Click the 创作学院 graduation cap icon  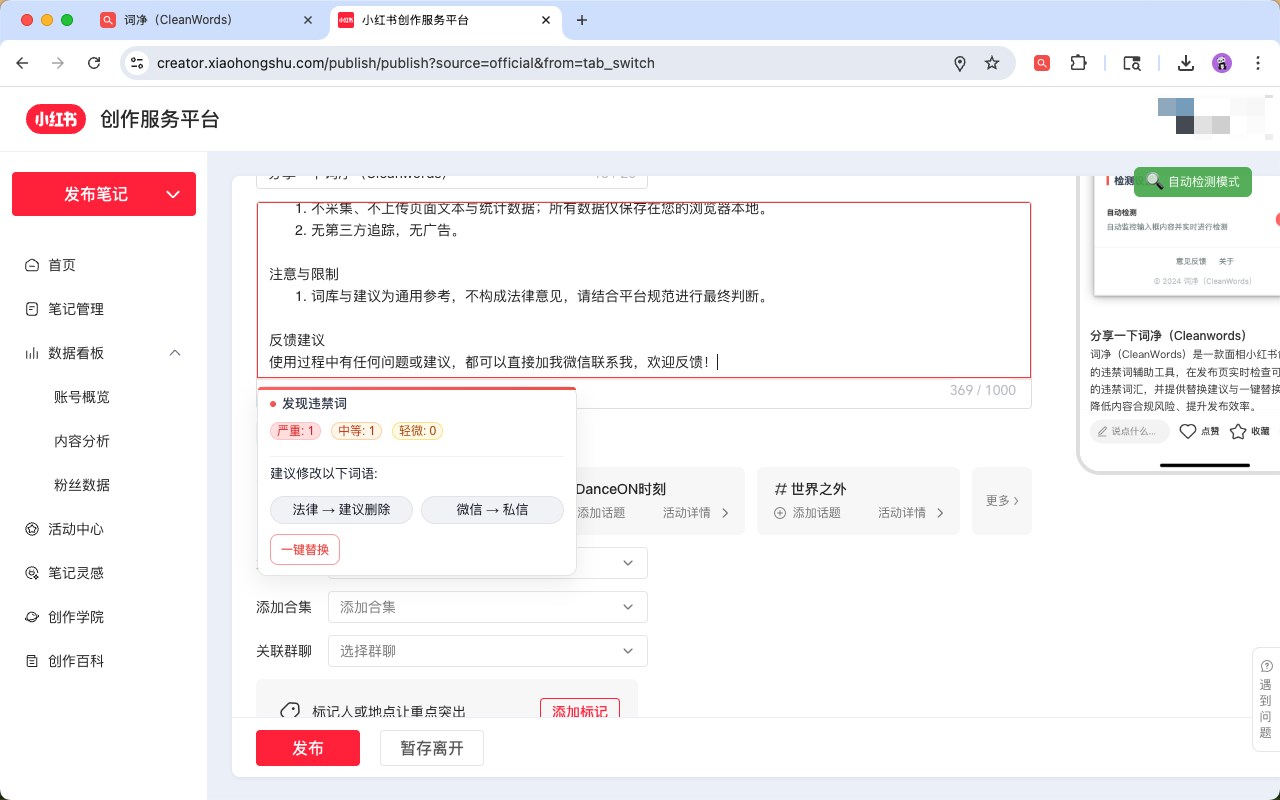(32, 617)
